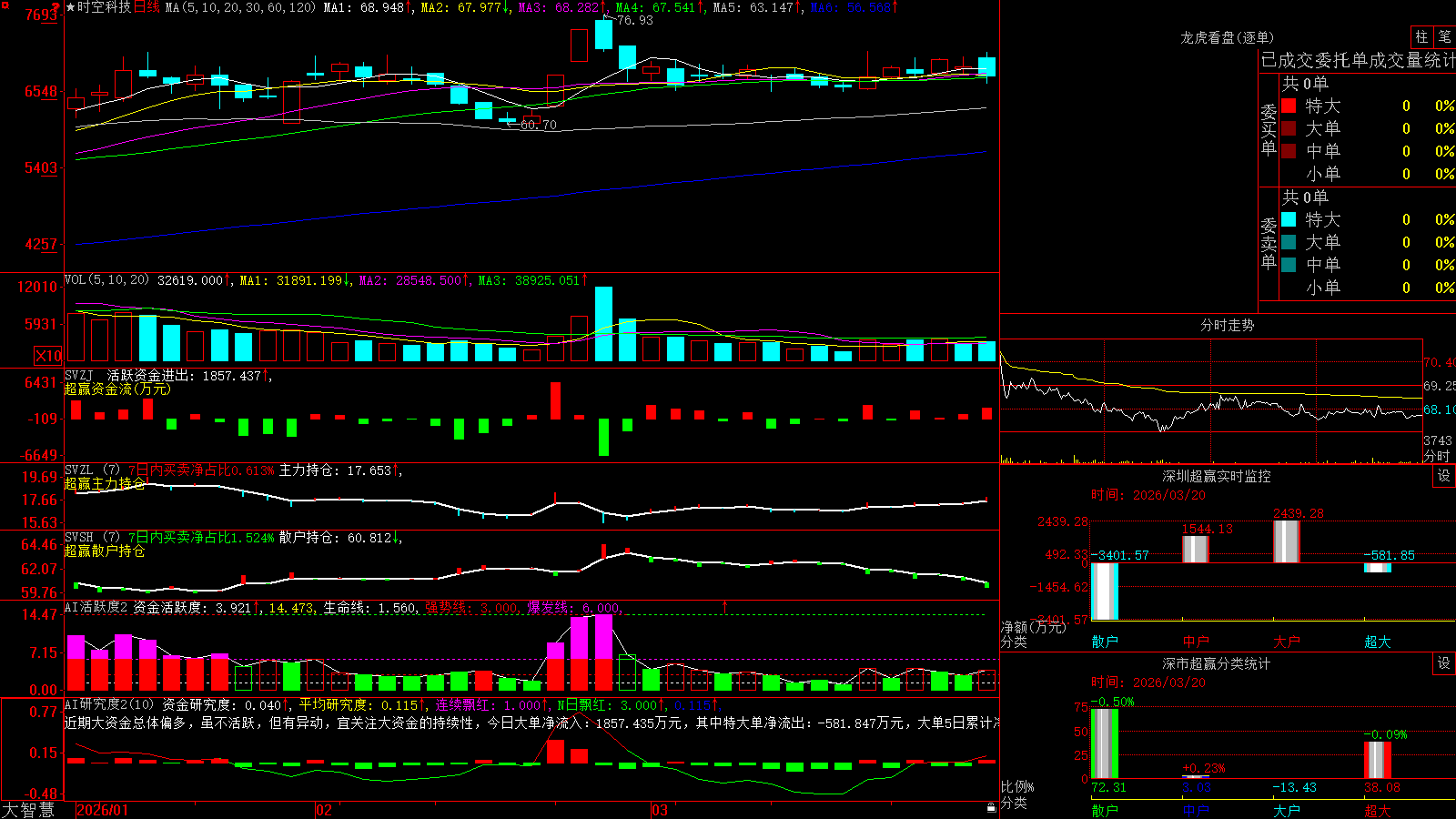This screenshot has height=819, width=1456.
Task: Jump to the 03 month marker
Action: click(x=660, y=810)
